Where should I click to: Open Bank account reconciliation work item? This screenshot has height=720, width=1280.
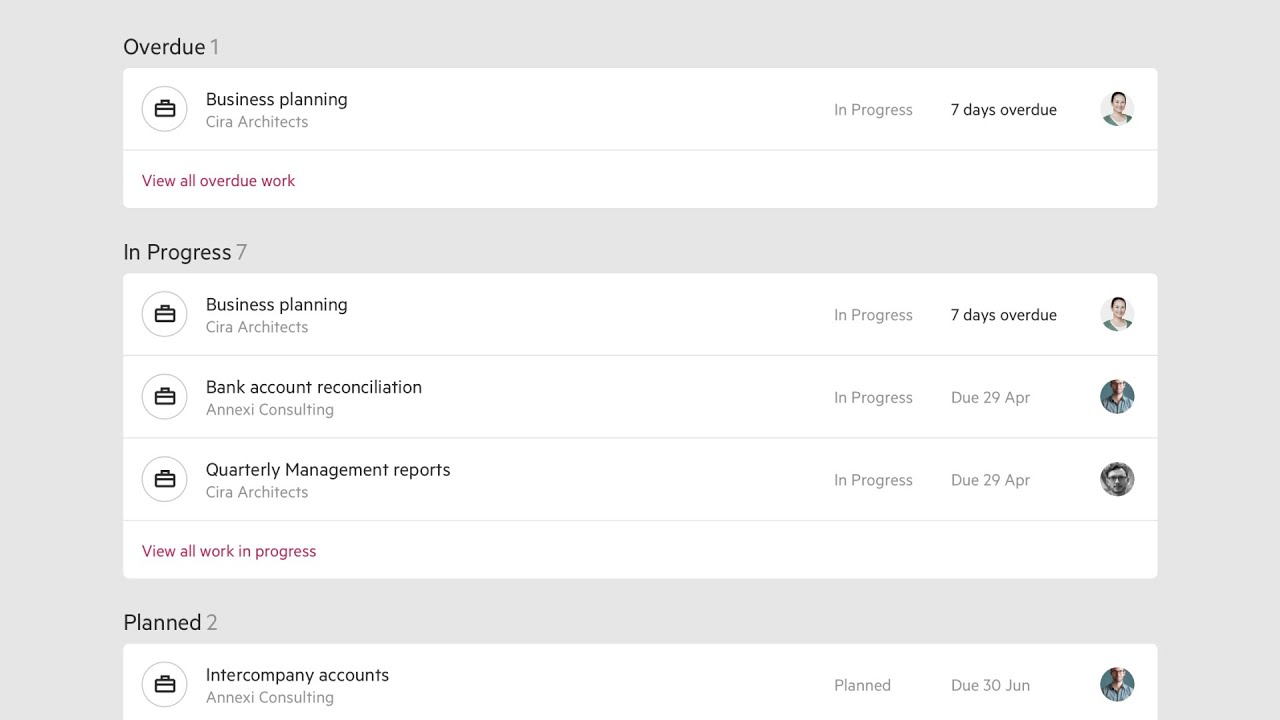[313, 387]
